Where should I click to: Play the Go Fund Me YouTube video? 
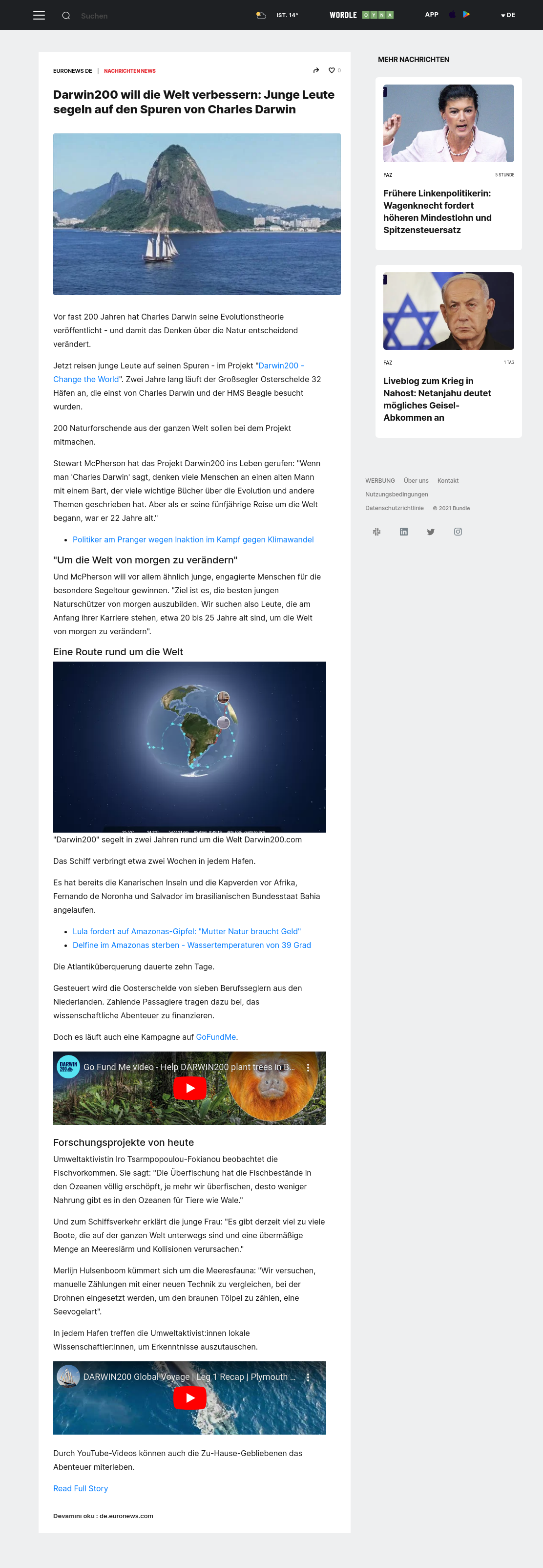pos(190,1088)
